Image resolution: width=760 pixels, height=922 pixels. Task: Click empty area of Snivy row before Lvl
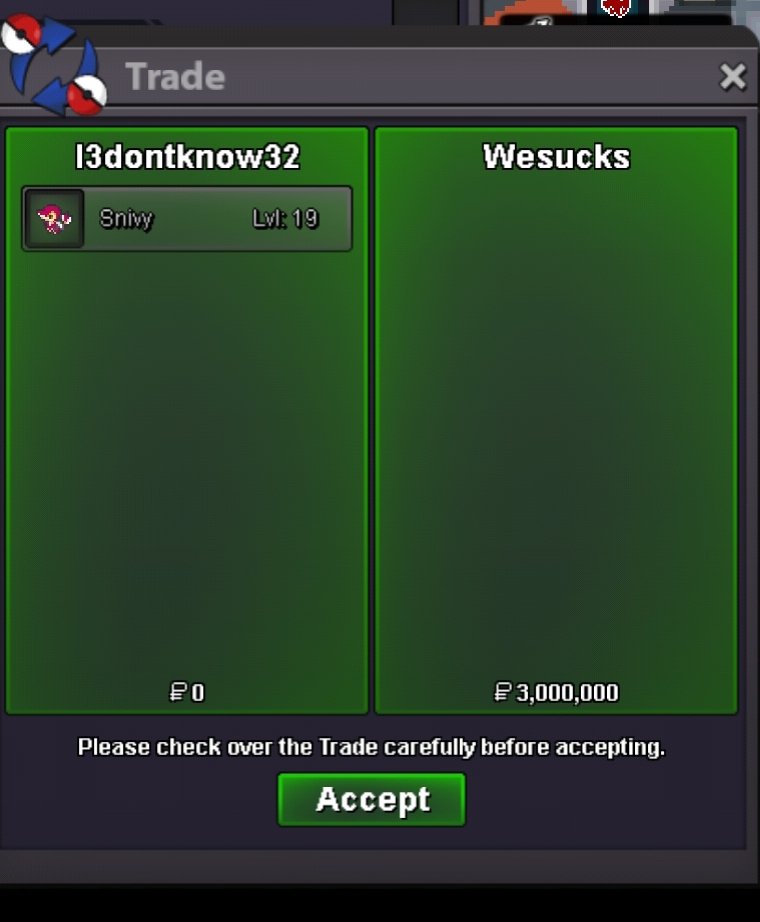click(203, 219)
